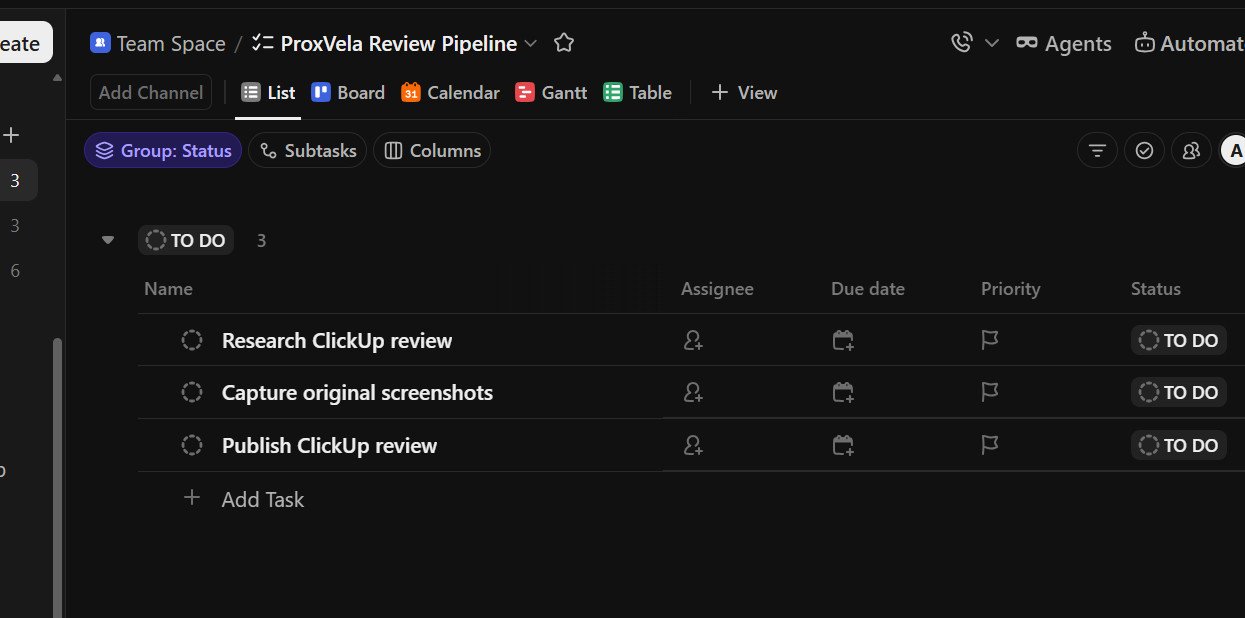
Task: Open the Group: Status option
Action: 163,150
